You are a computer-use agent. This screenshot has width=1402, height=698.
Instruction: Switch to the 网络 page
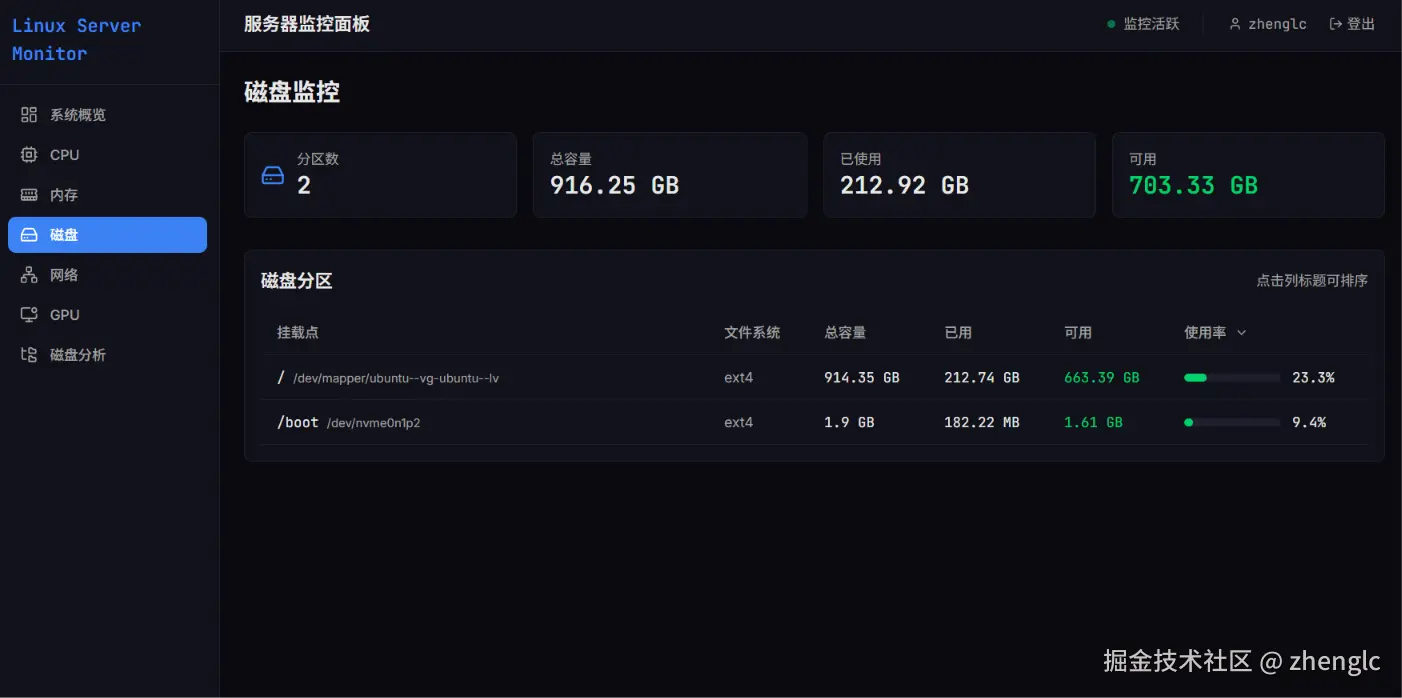[107, 275]
